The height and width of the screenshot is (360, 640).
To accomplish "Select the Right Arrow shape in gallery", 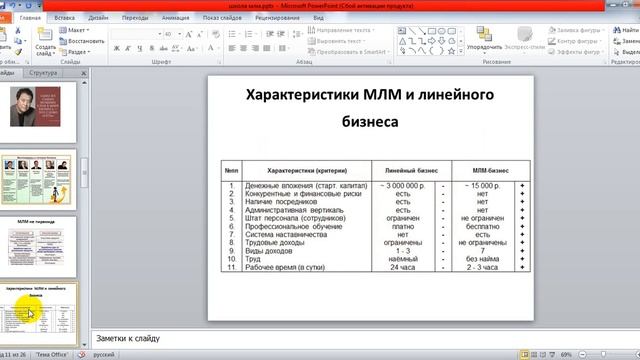I will tap(432, 41).
